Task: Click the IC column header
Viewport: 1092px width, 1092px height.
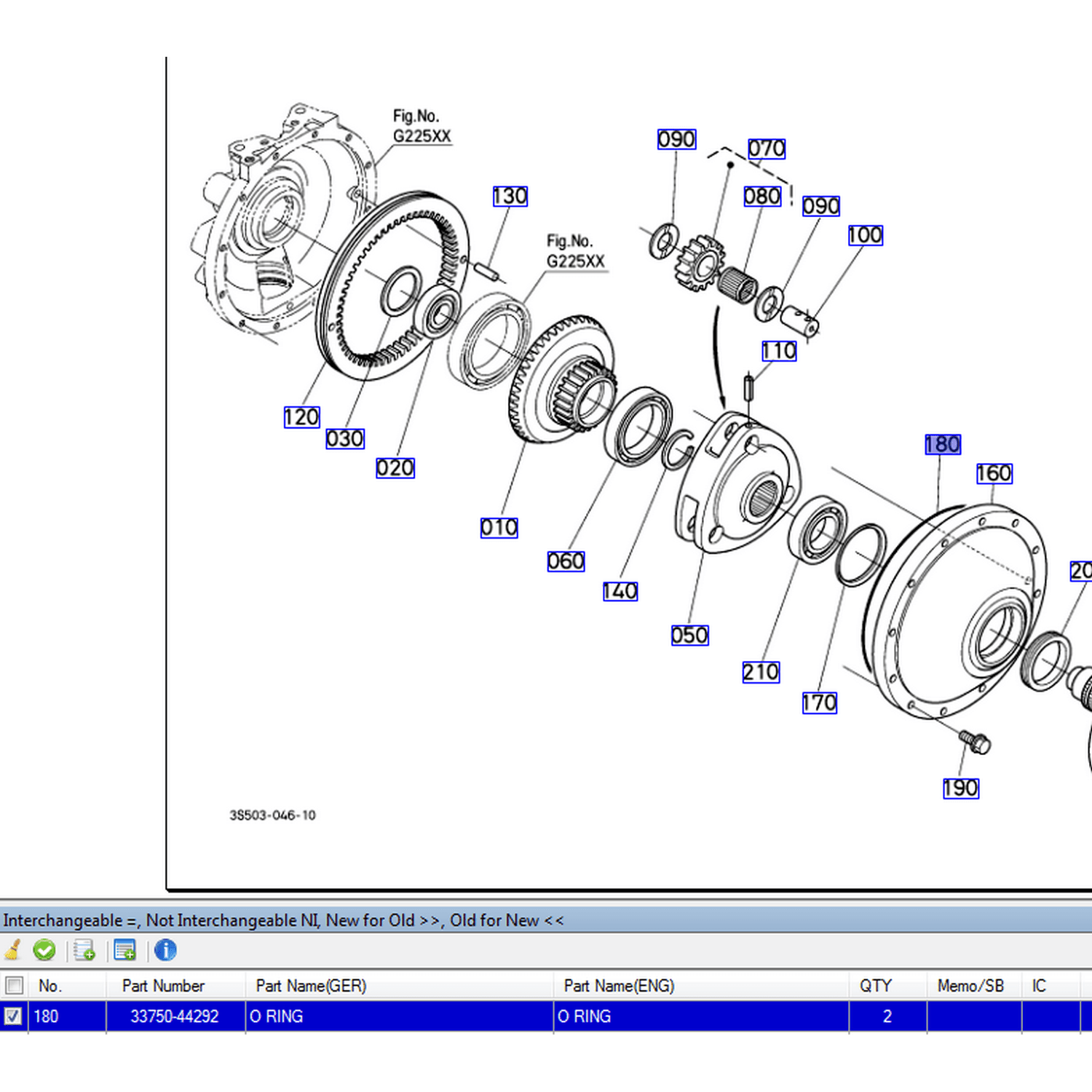Action: coord(1051,986)
